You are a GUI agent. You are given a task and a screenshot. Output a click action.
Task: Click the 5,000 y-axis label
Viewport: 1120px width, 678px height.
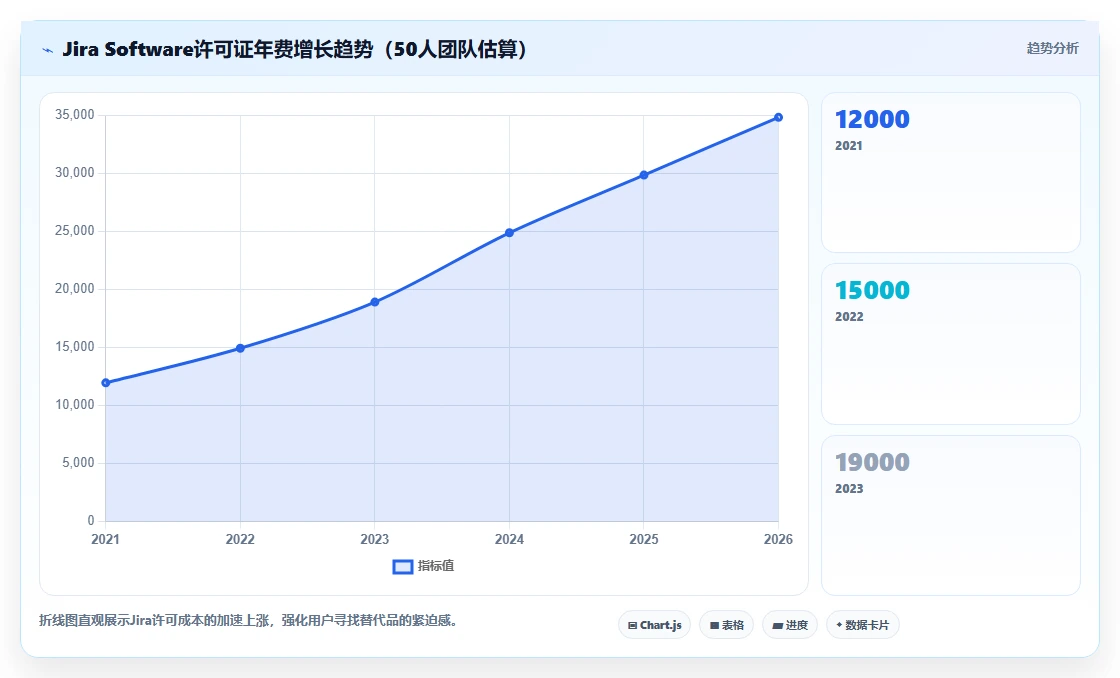click(78, 462)
